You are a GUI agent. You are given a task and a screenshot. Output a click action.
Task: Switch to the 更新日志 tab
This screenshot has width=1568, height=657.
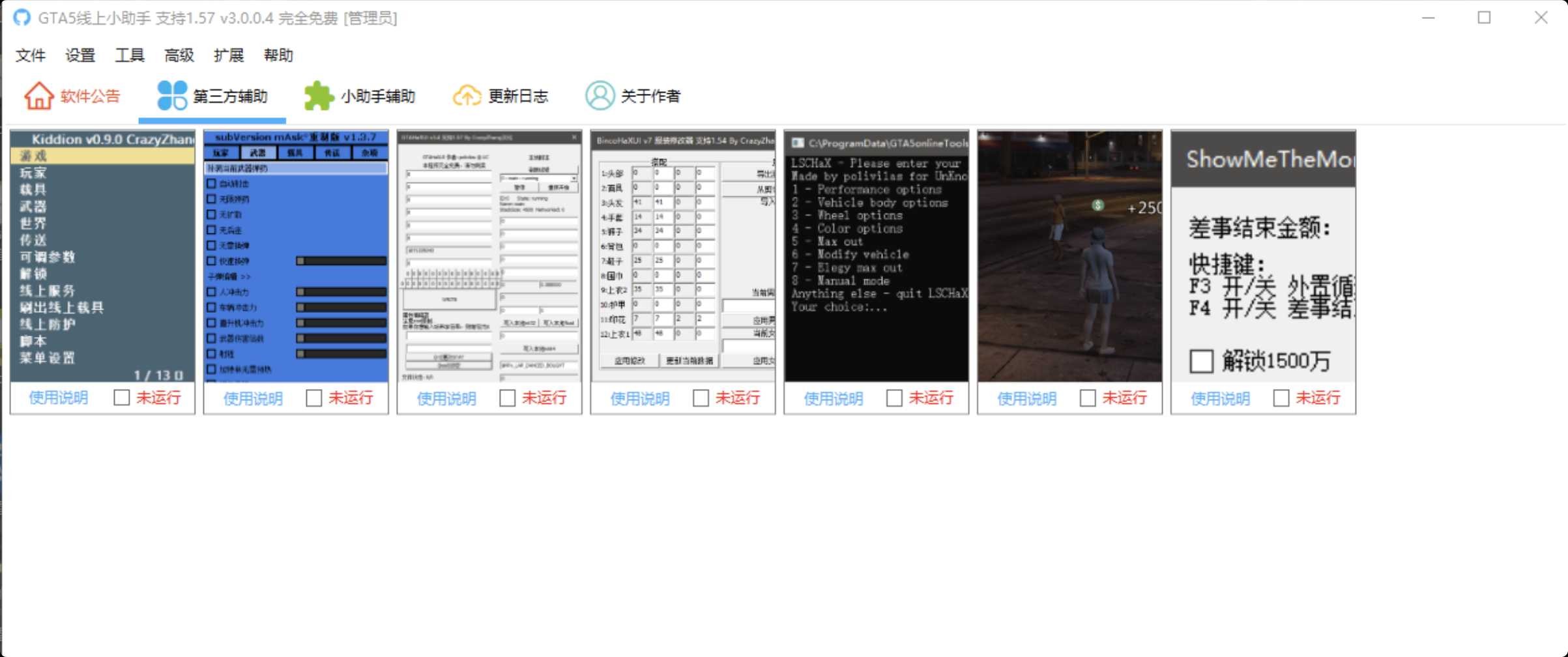coord(501,96)
